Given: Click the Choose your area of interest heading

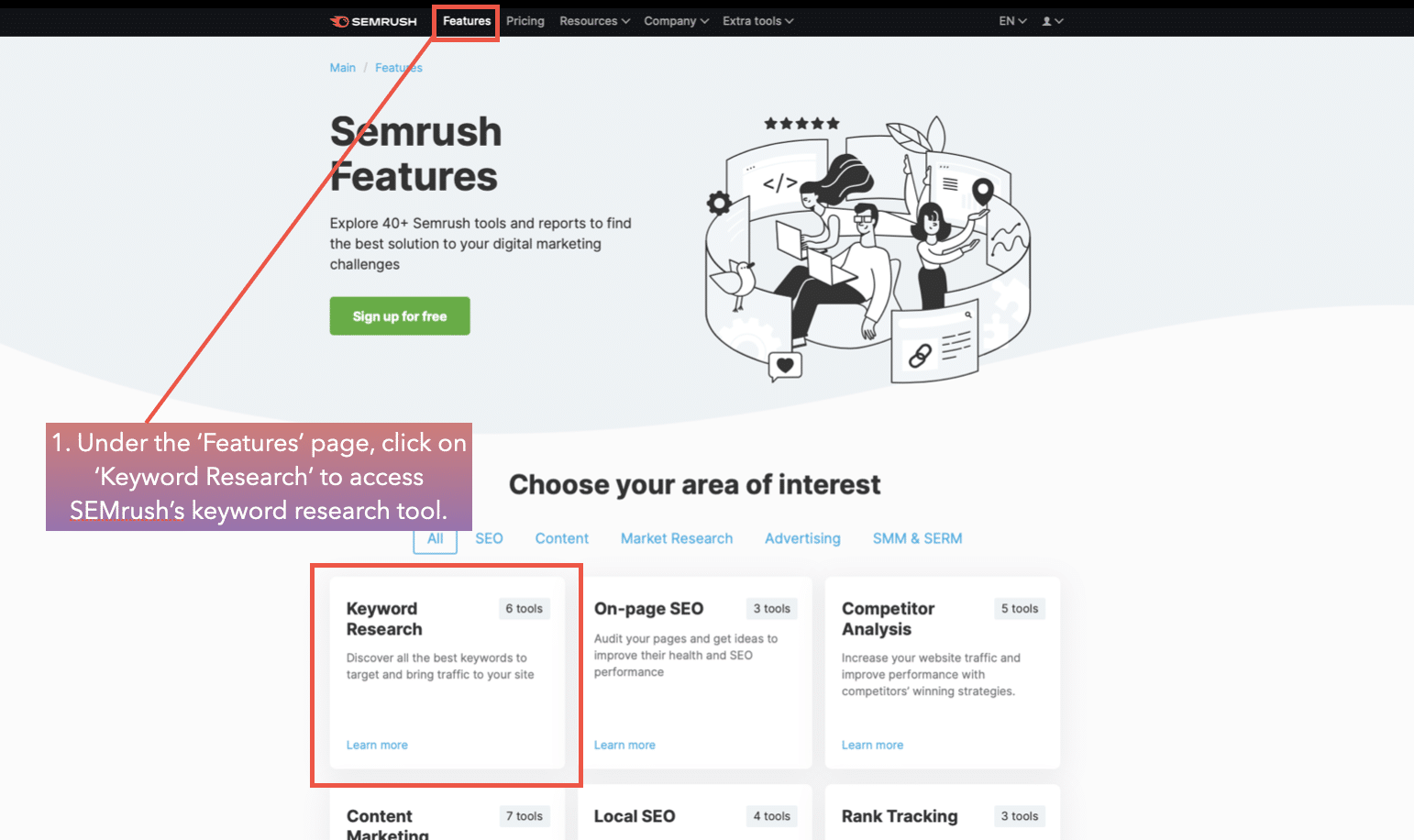Looking at the screenshot, I should click(695, 485).
